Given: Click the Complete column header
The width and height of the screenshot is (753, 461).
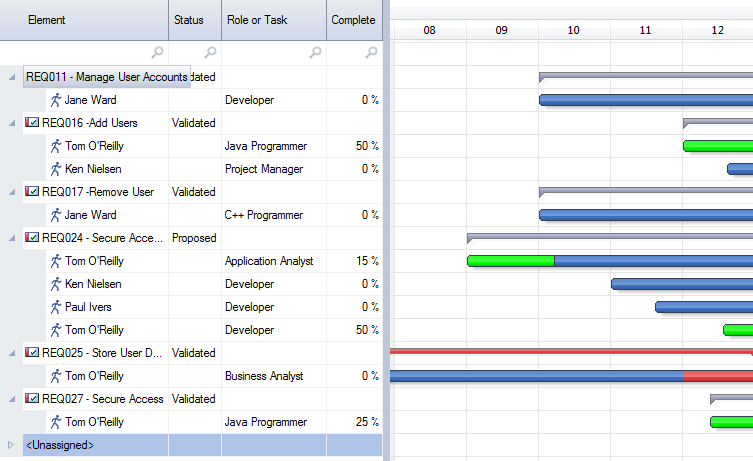Looking at the screenshot, I should click(353, 20).
